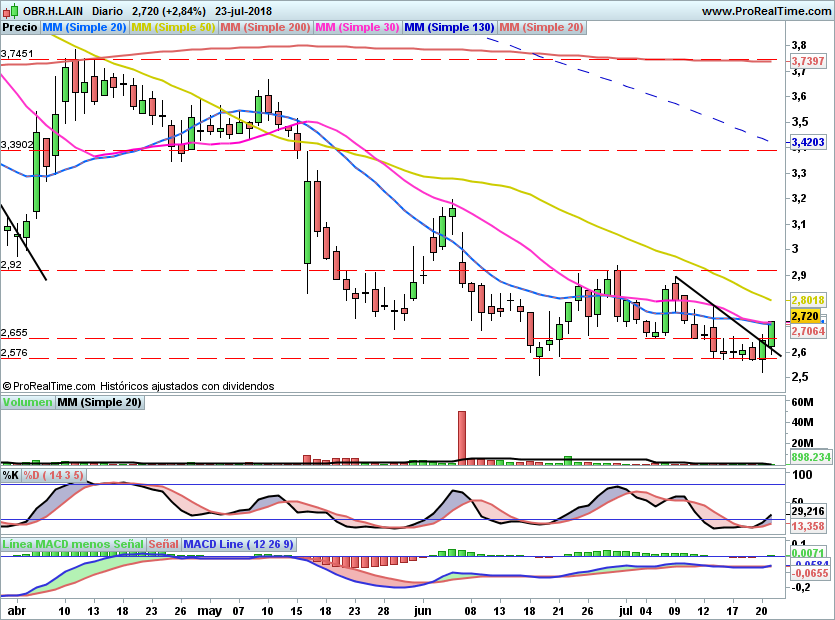This screenshot has width=835, height=620.
Task: Open the ProRealTime.com link at top right
Action: coord(765,10)
